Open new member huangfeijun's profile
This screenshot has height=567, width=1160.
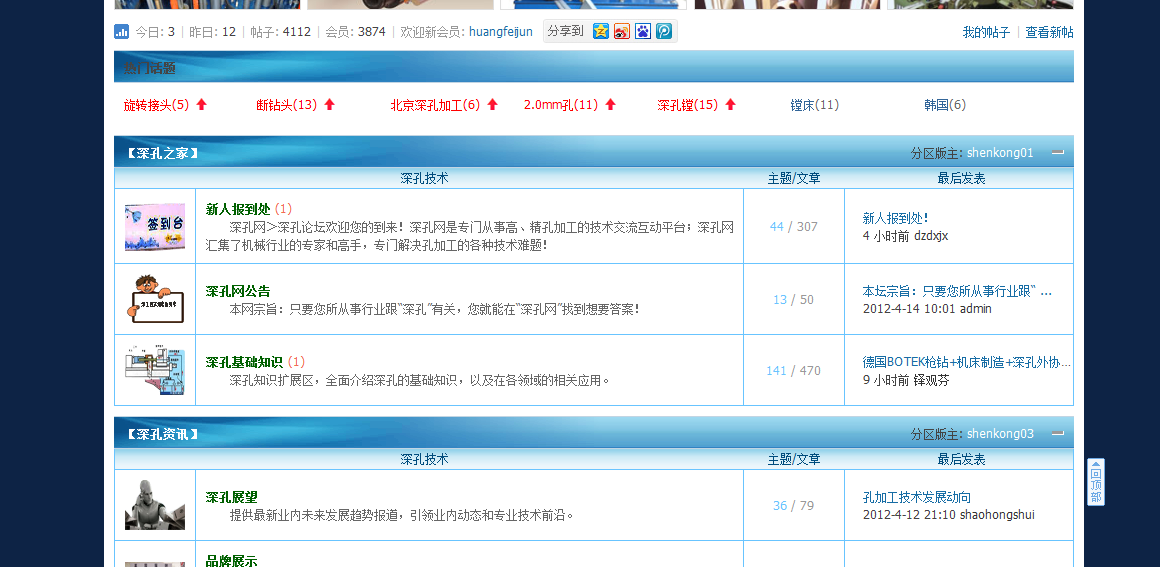(x=501, y=32)
